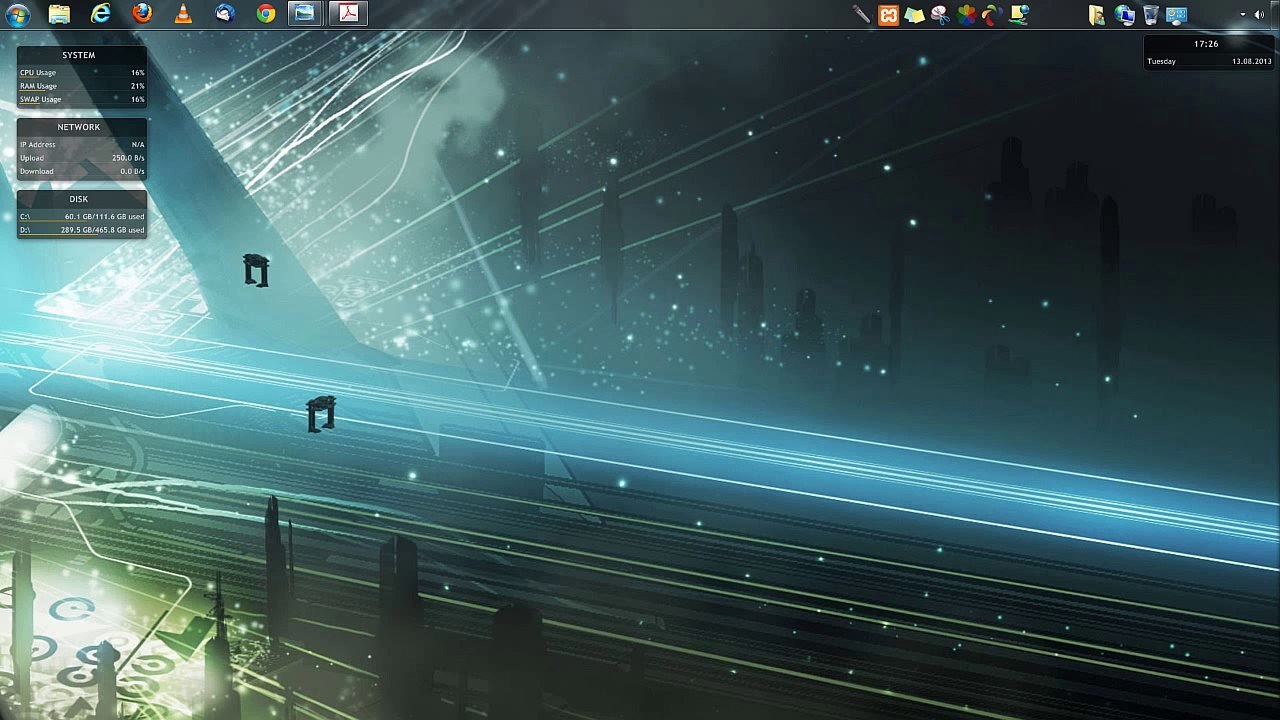1280x720 pixels.
Task: Open Windows Explorer from the taskbar
Action: 59,14
